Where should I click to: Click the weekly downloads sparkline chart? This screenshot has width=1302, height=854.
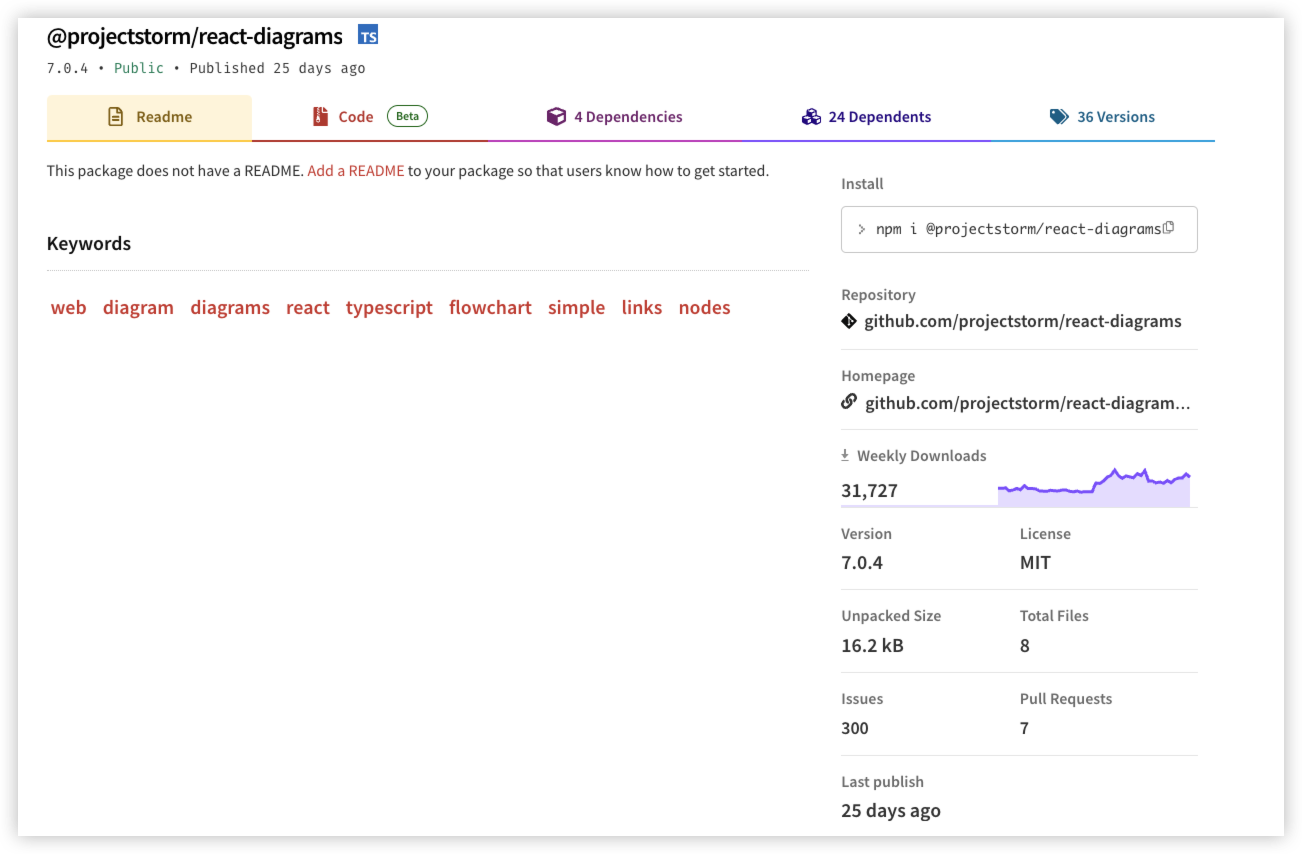point(1094,487)
